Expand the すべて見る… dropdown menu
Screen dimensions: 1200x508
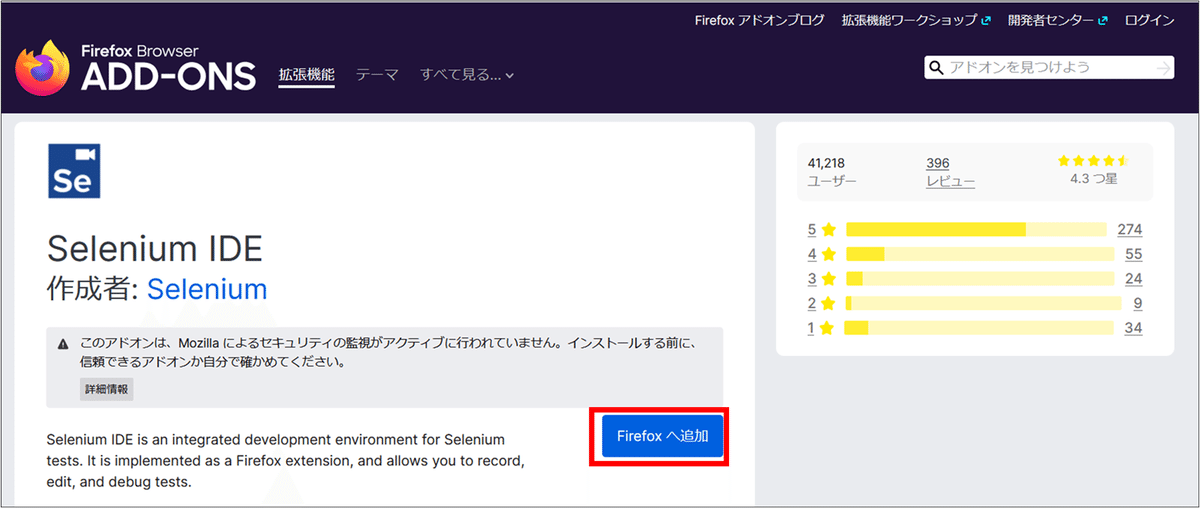(467, 75)
